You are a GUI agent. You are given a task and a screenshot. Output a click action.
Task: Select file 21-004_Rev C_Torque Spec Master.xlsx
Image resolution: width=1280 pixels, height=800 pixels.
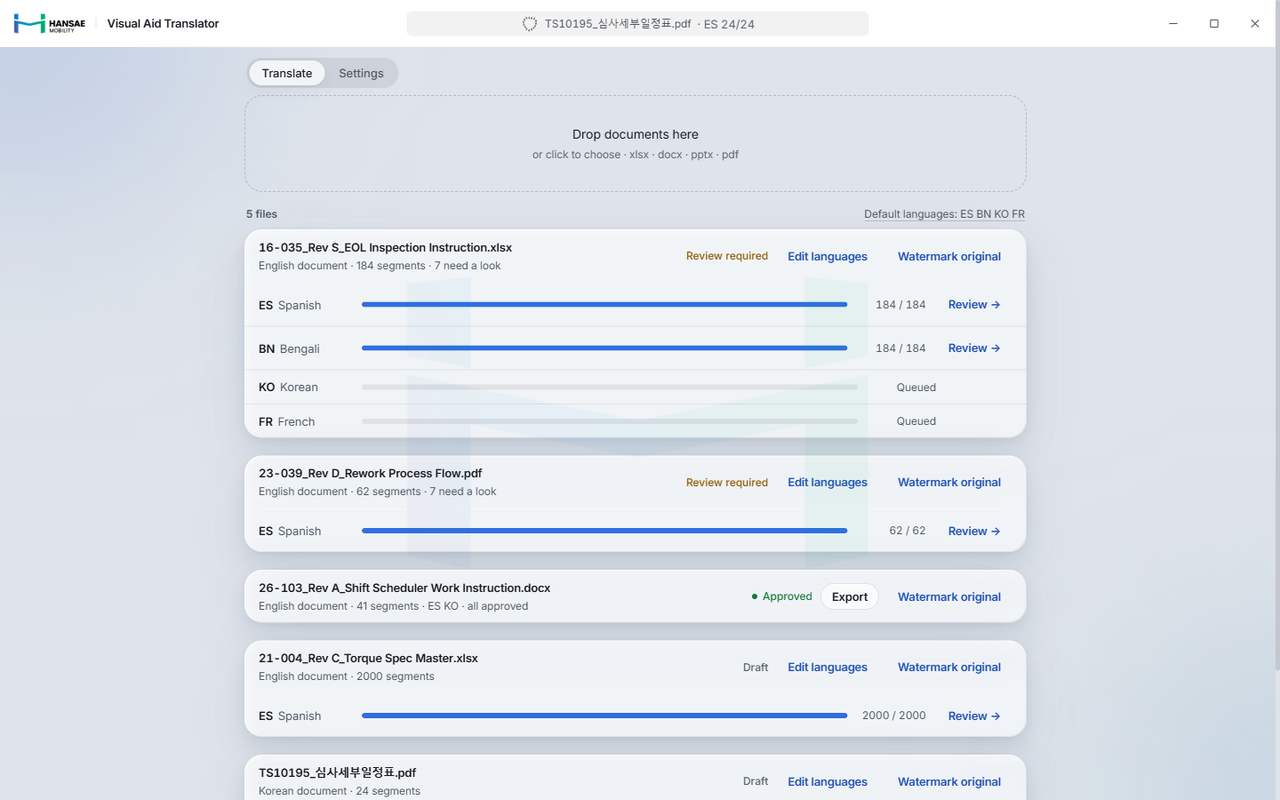[368, 659]
